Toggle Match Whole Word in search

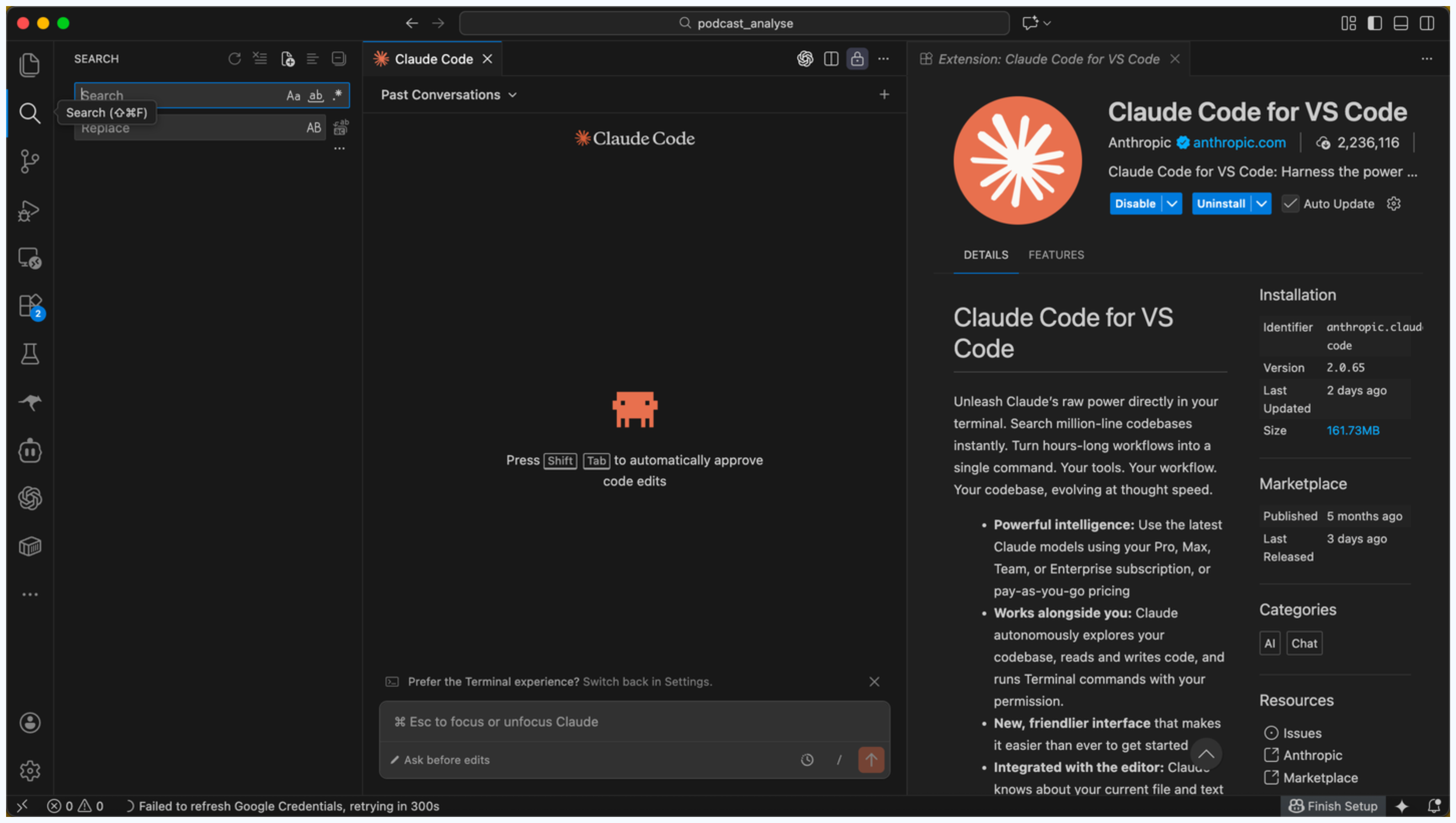coord(316,96)
